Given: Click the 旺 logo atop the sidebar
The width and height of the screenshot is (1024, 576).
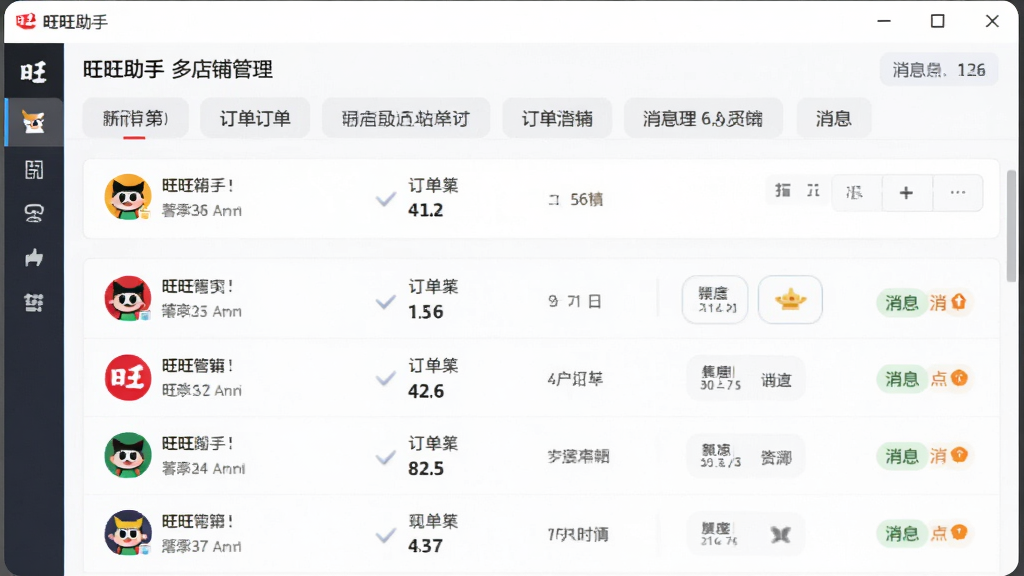Looking at the screenshot, I should tap(33, 71).
